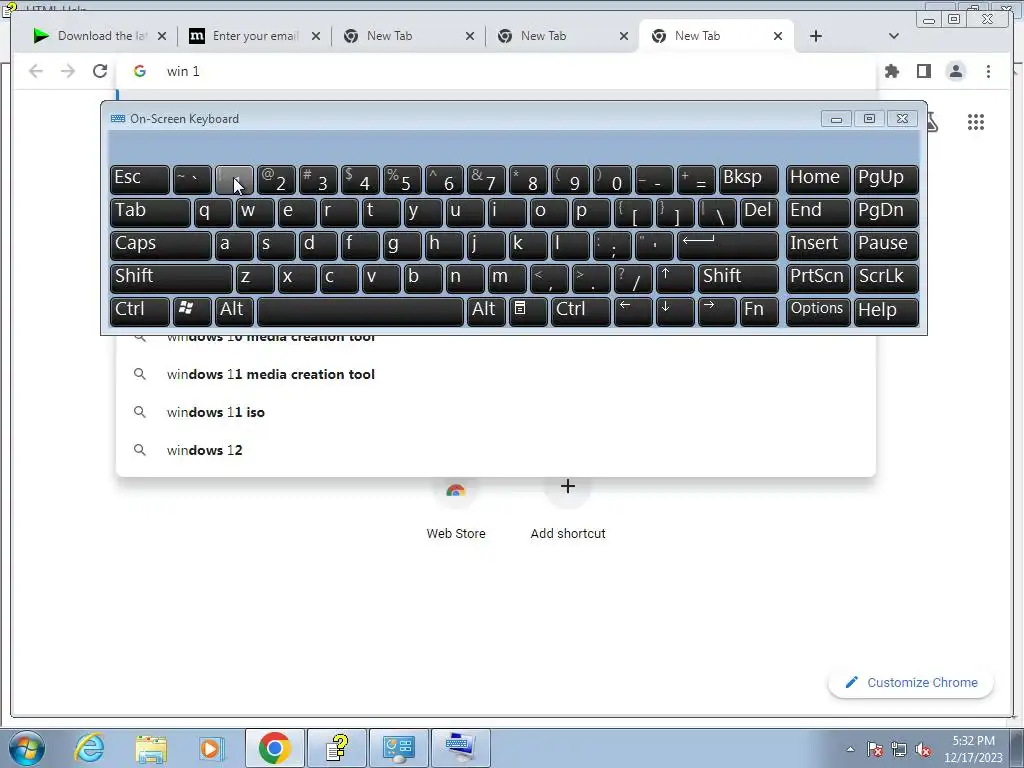Image resolution: width=1024 pixels, height=768 pixels.
Task: Launch Internet Explorer from the taskbar
Action: (89, 748)
